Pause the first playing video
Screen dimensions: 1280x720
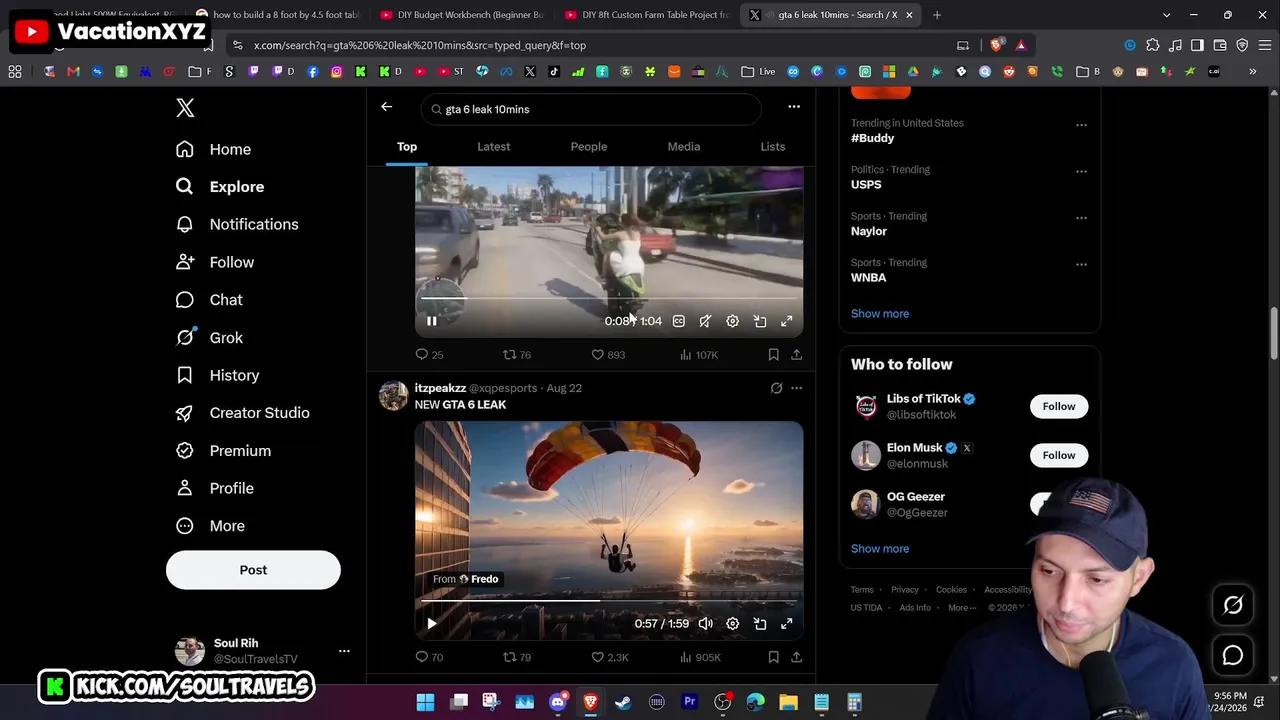[x=432, y=321]
